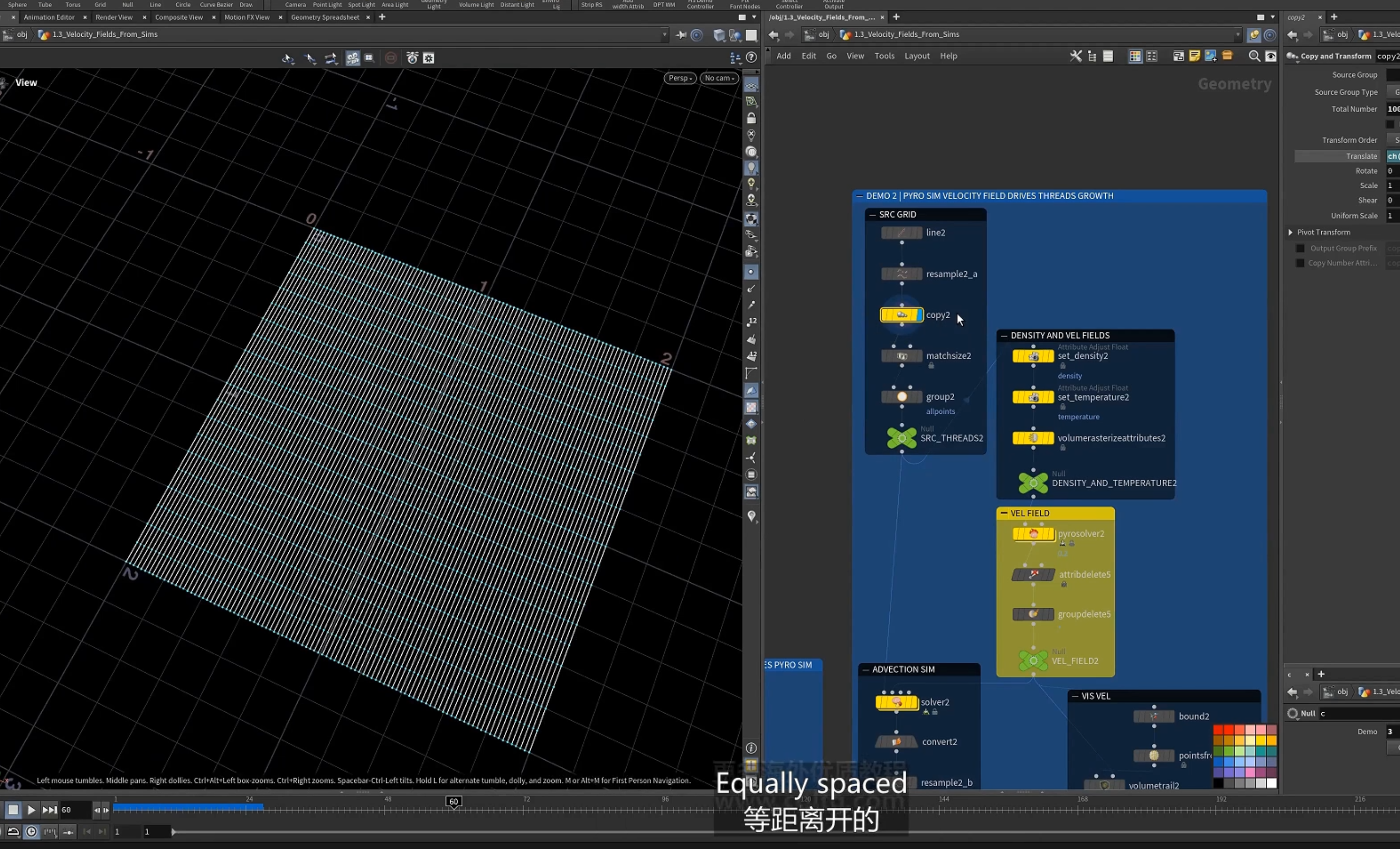Screen dimensions: 1400x849
Task: Switch to the Geometry Spreadsheet tab
Action: 325,18
